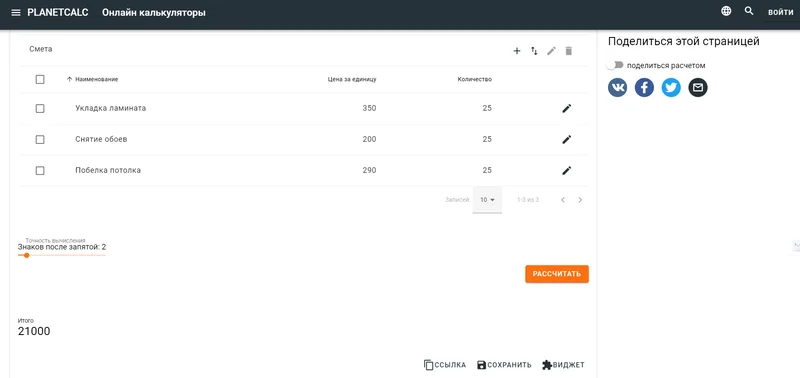The height and width of the screenshot is (378, 800).
Task: Click the 1-3 из 3 pagination text
Action: [528, 200]
